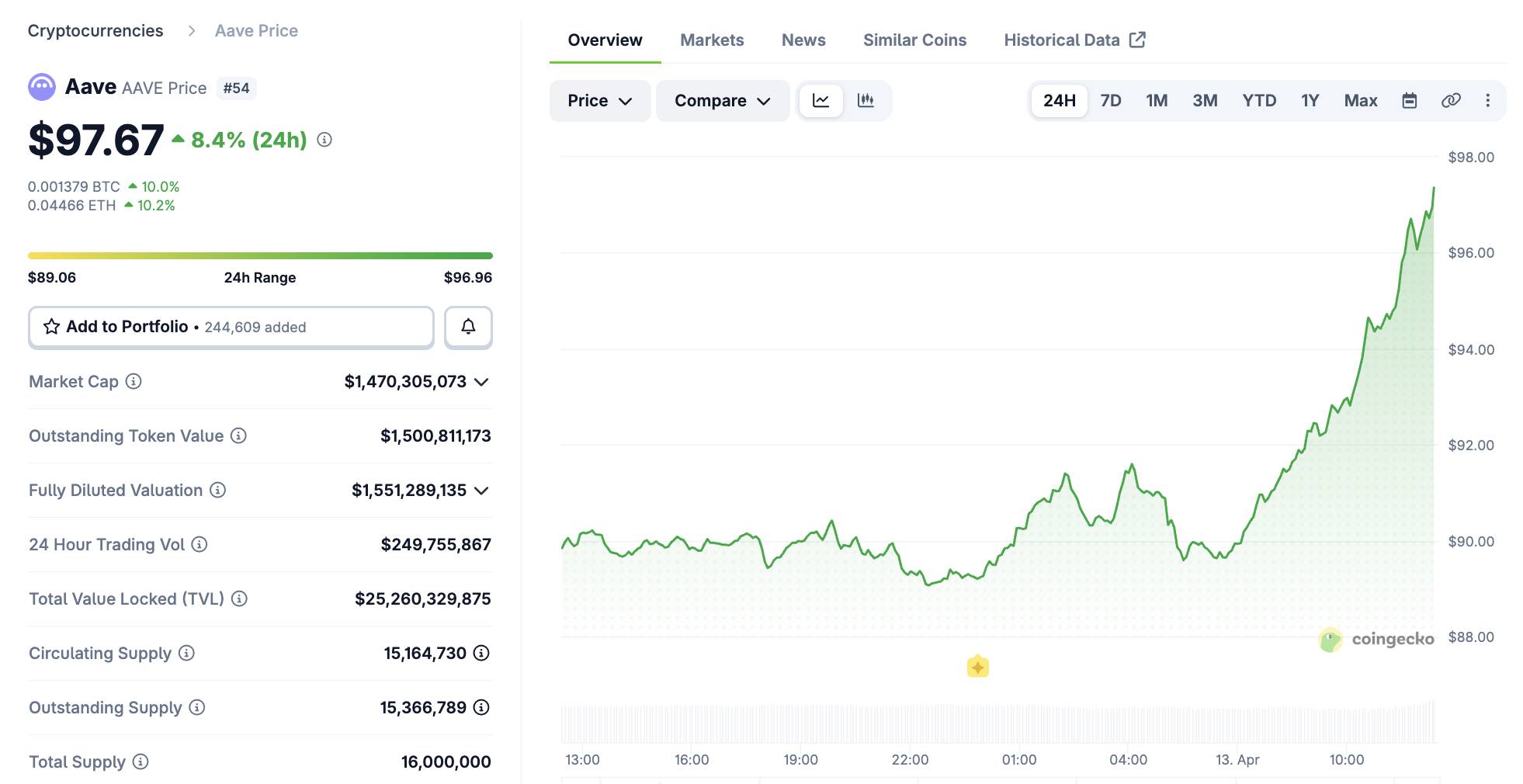Image resolution: width=1523 pixels, height=784 pixels.
Task: Switch to candlestick chart view
Action: [x=866, y=100]
